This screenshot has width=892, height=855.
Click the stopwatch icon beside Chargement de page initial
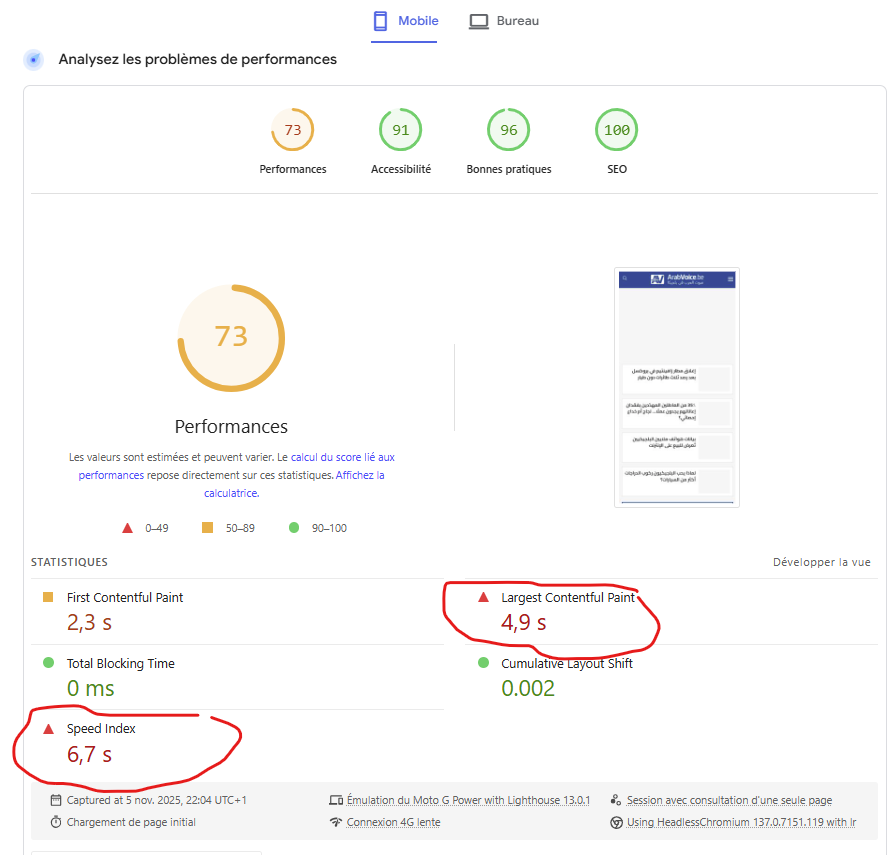pos(56,822)
